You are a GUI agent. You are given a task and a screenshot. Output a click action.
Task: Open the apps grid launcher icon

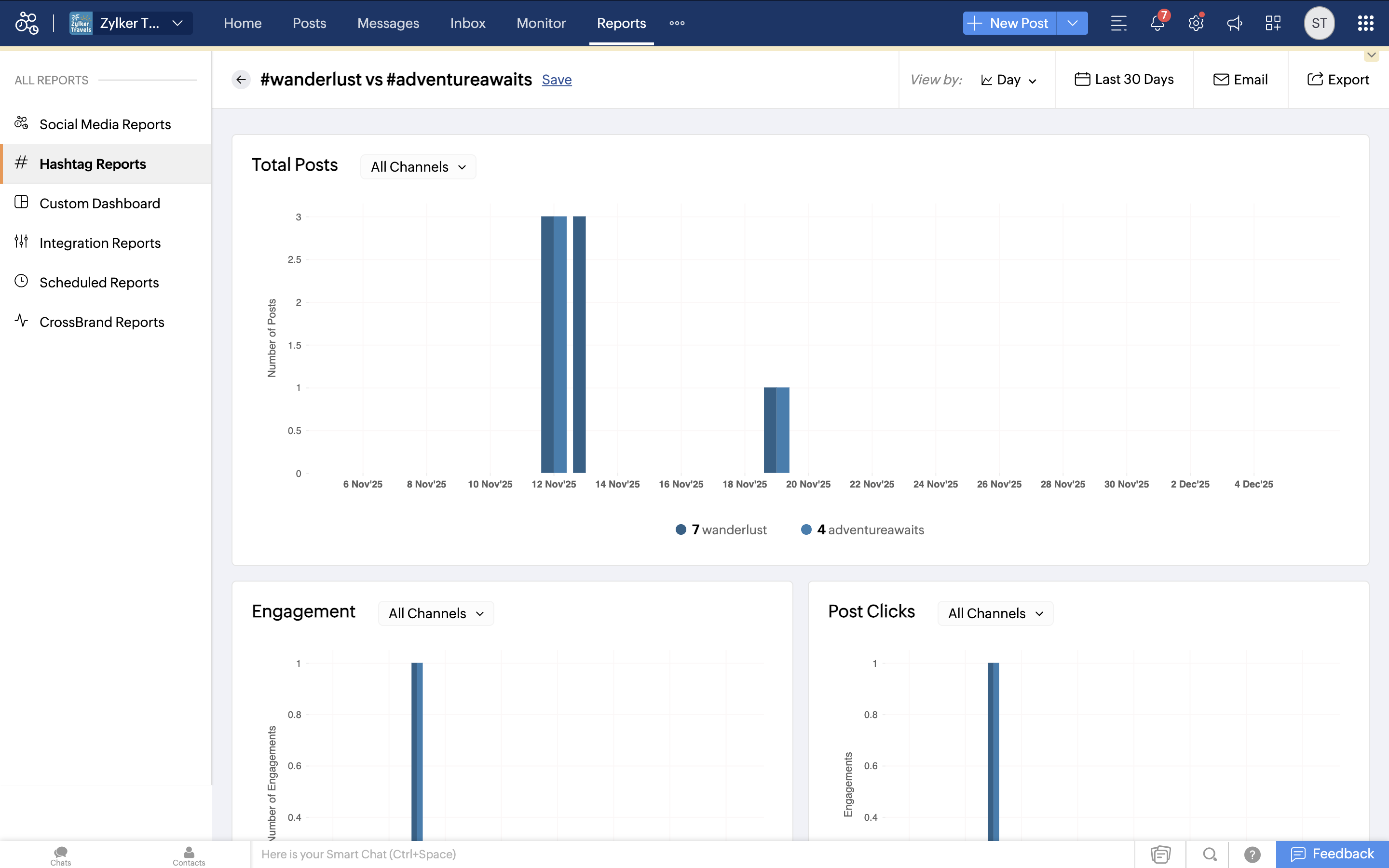(1365, 23)
